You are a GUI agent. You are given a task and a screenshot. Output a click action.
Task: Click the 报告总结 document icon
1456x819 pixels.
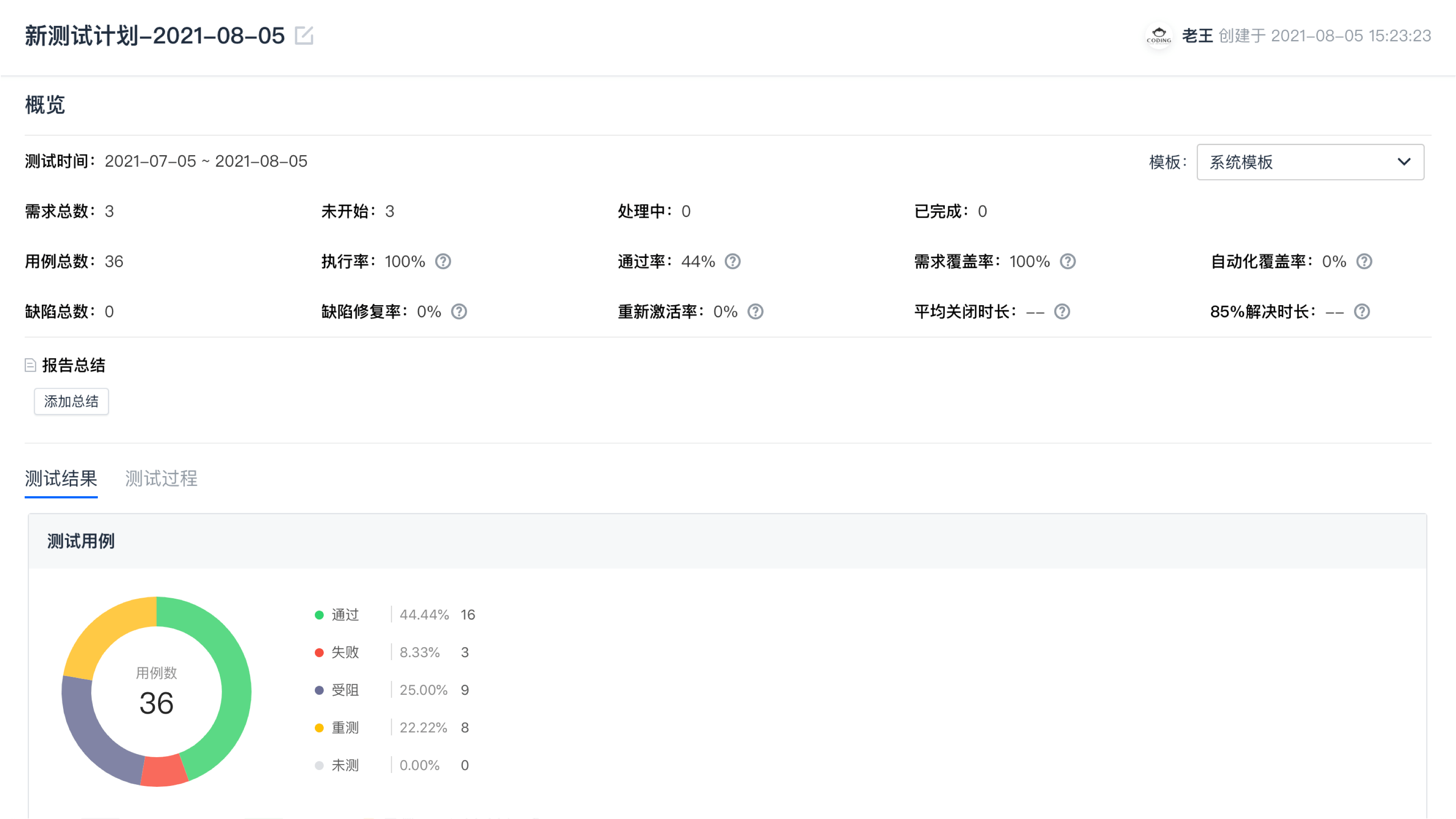point(31,366)
